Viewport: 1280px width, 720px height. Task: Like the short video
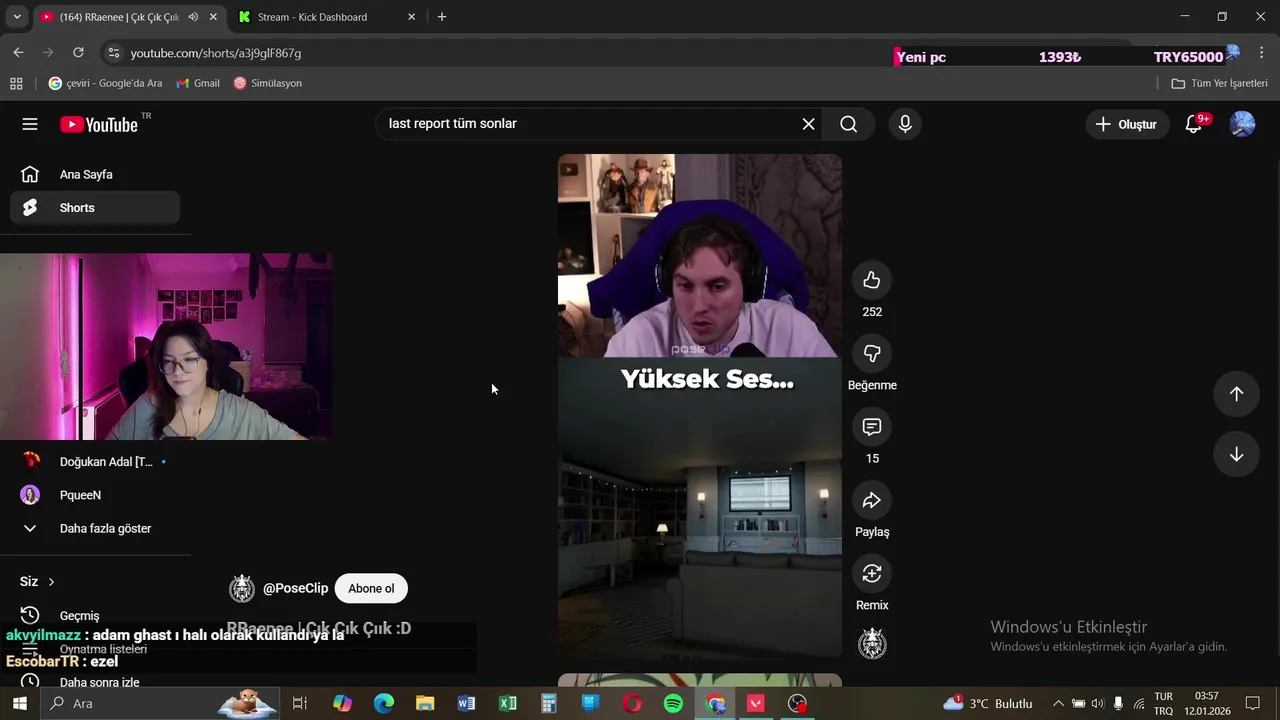pyautogui.click(x=872, y=280)
